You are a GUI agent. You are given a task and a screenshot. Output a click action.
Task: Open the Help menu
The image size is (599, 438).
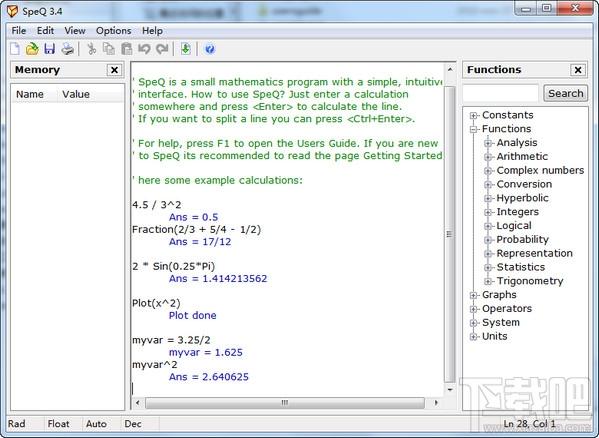152,31
